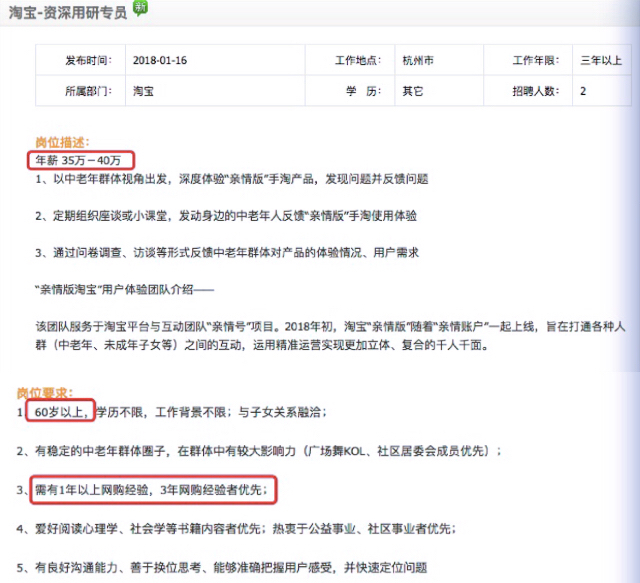Select the date value 2018-01-16
This screenshot has width=640, height=583.
tap(160, 60)
